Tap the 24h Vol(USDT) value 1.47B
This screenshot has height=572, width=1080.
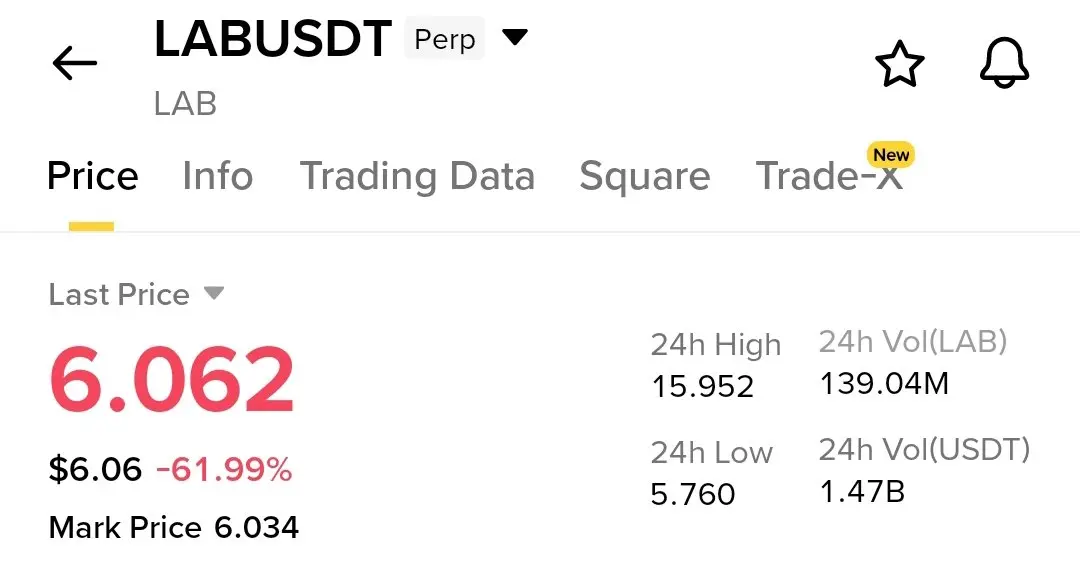click(x=862, y=492)
